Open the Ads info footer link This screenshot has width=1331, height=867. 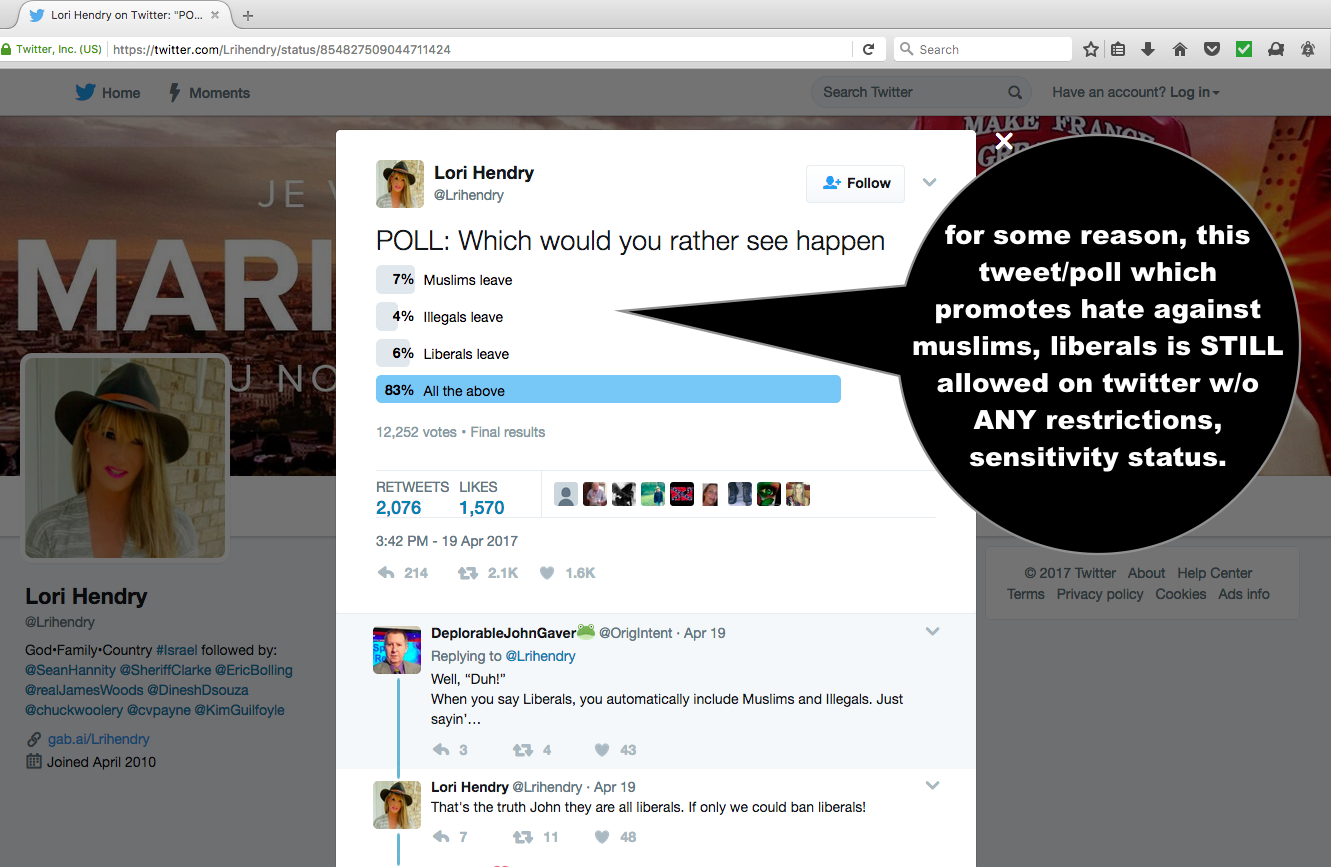pyautogui.click(x=1244, y=594)
